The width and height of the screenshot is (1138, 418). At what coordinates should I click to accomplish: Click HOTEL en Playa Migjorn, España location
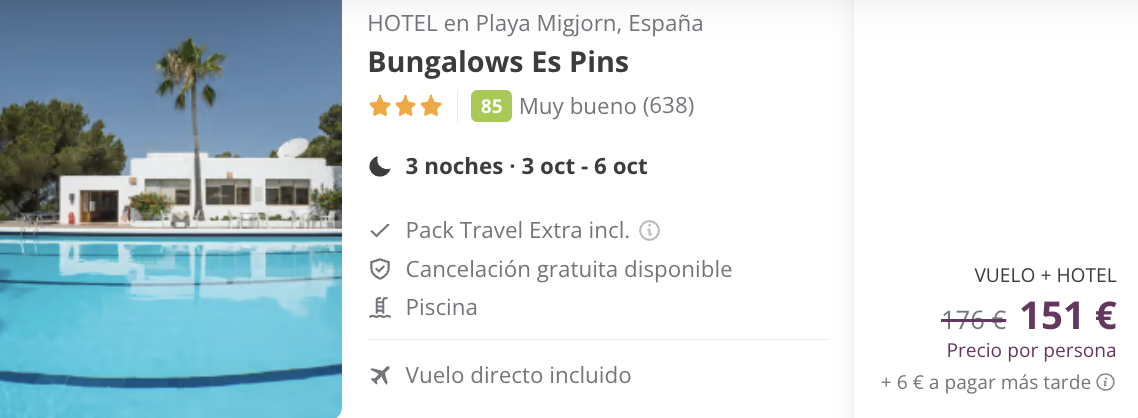click(536, 23)
